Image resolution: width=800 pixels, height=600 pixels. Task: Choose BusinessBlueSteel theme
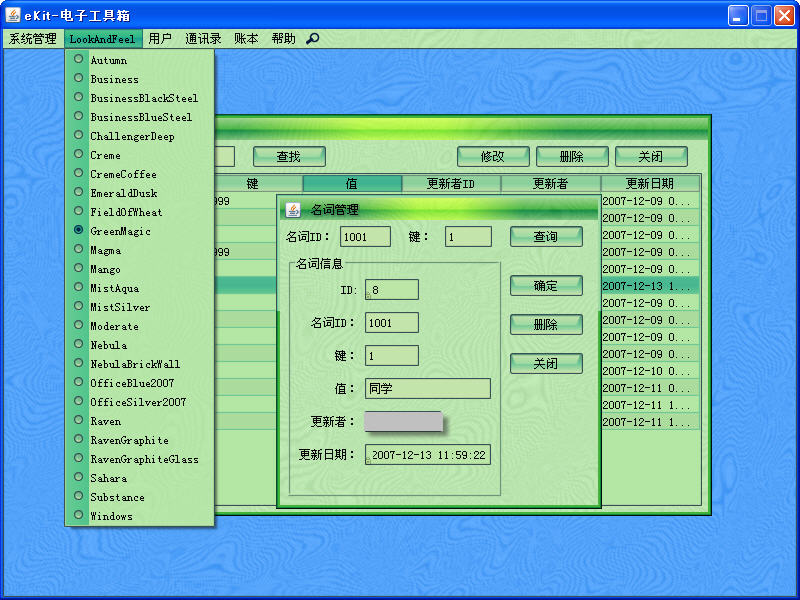tap(139, 117)
